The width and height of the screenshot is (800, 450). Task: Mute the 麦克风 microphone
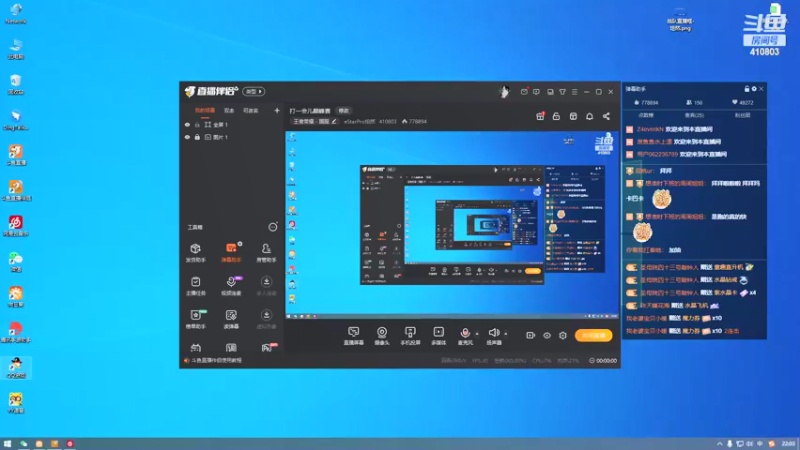pos(465,336)
